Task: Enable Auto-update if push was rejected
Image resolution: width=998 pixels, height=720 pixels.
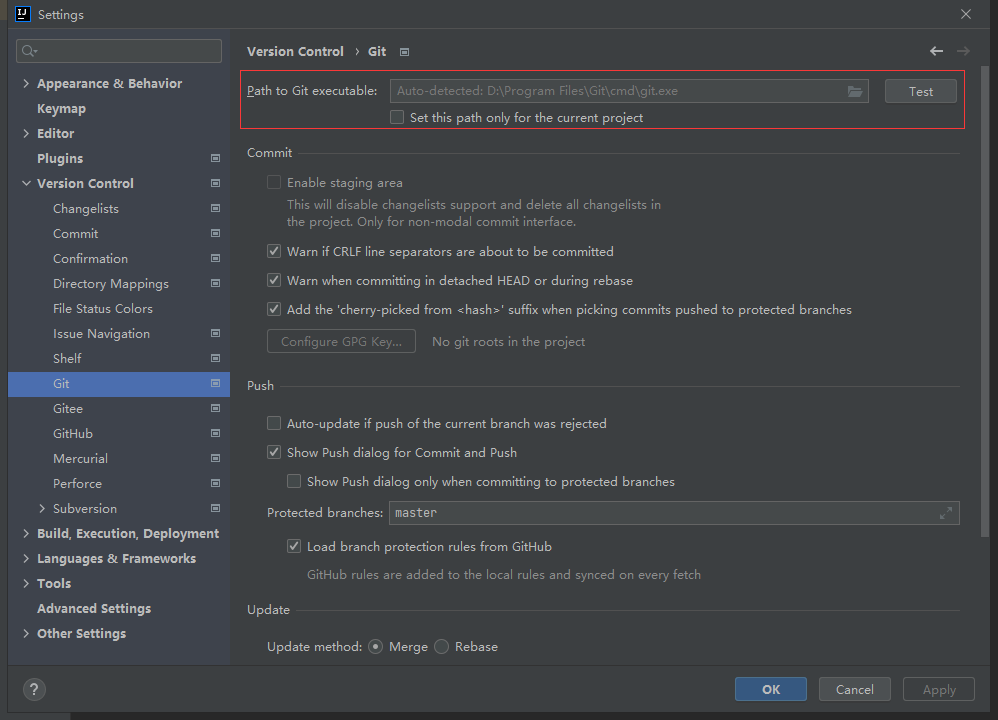Action: click(x=274, y=423)
